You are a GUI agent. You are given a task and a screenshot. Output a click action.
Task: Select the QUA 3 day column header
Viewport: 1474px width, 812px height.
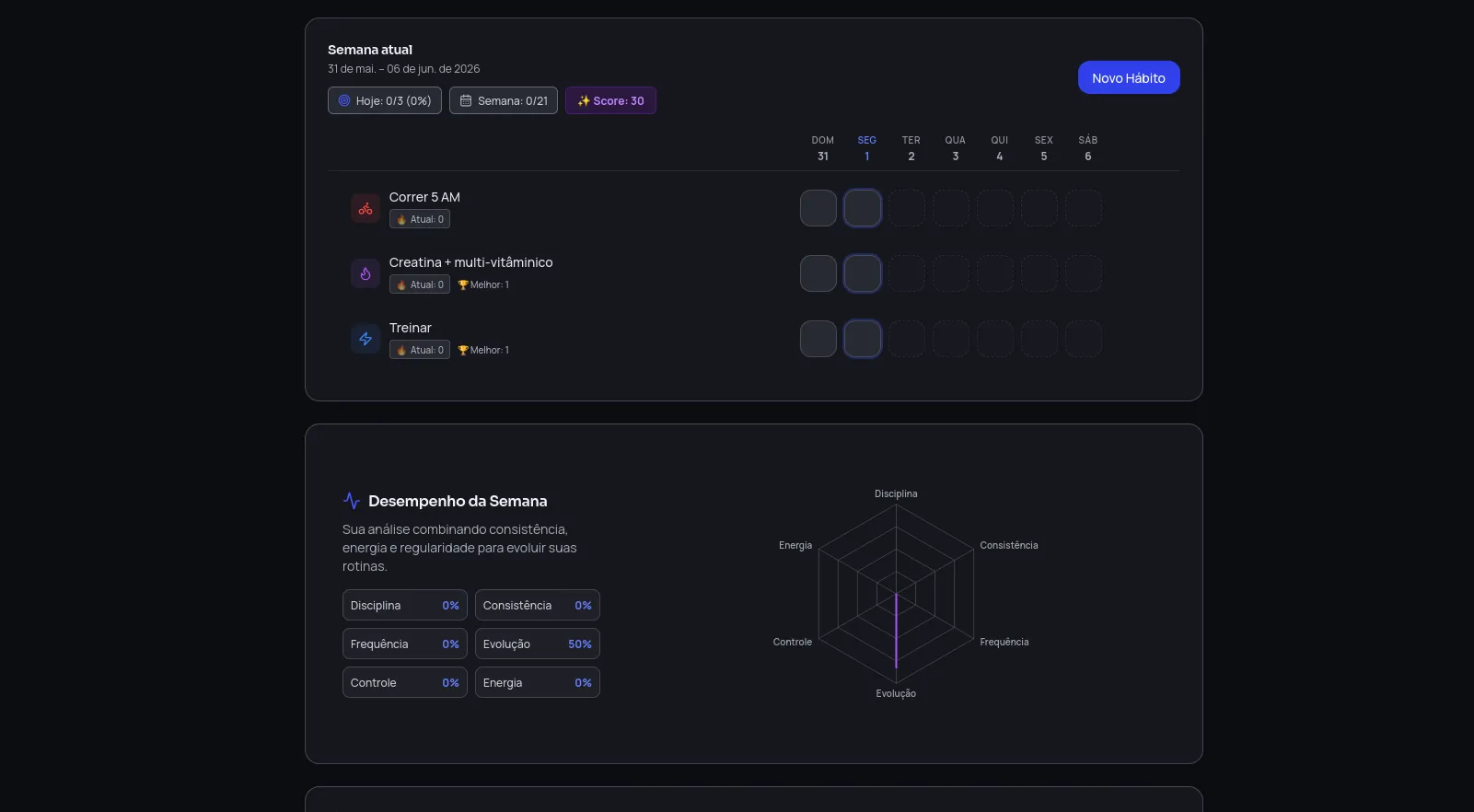click(956, 148)
